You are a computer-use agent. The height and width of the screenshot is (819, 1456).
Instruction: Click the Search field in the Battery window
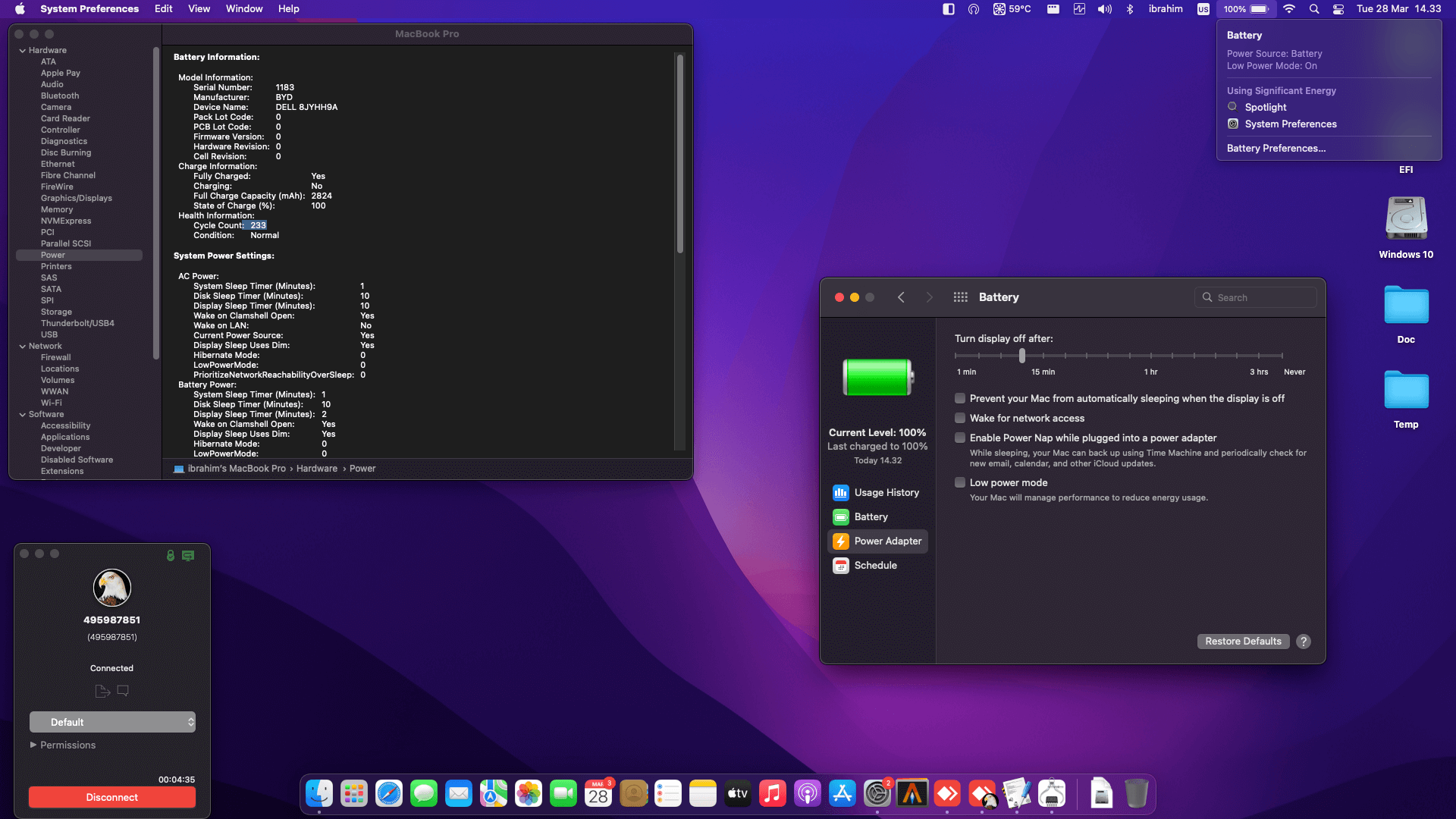click(1255, 297)
